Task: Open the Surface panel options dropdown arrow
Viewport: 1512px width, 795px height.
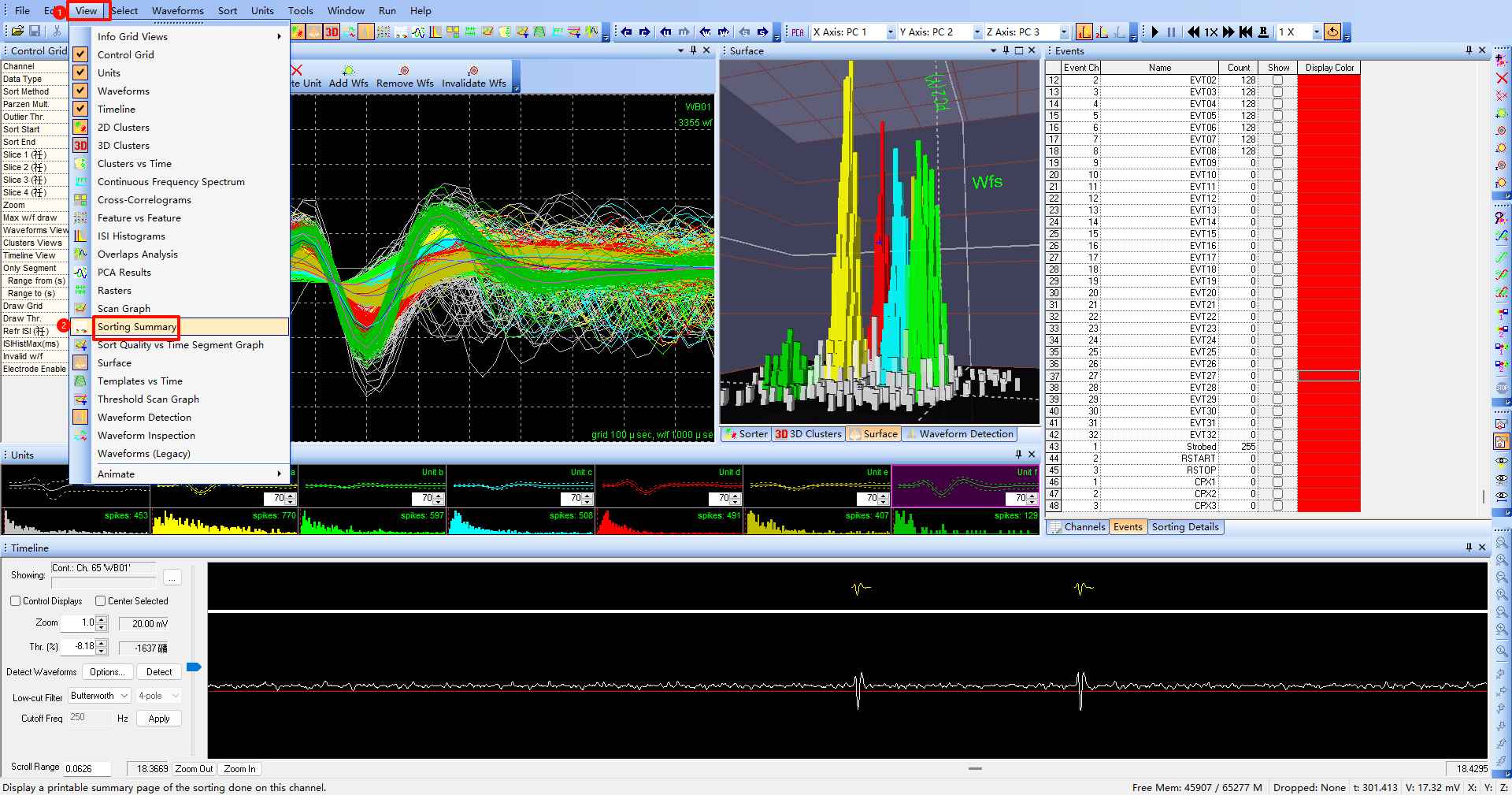Action: (x=993, y=50)
